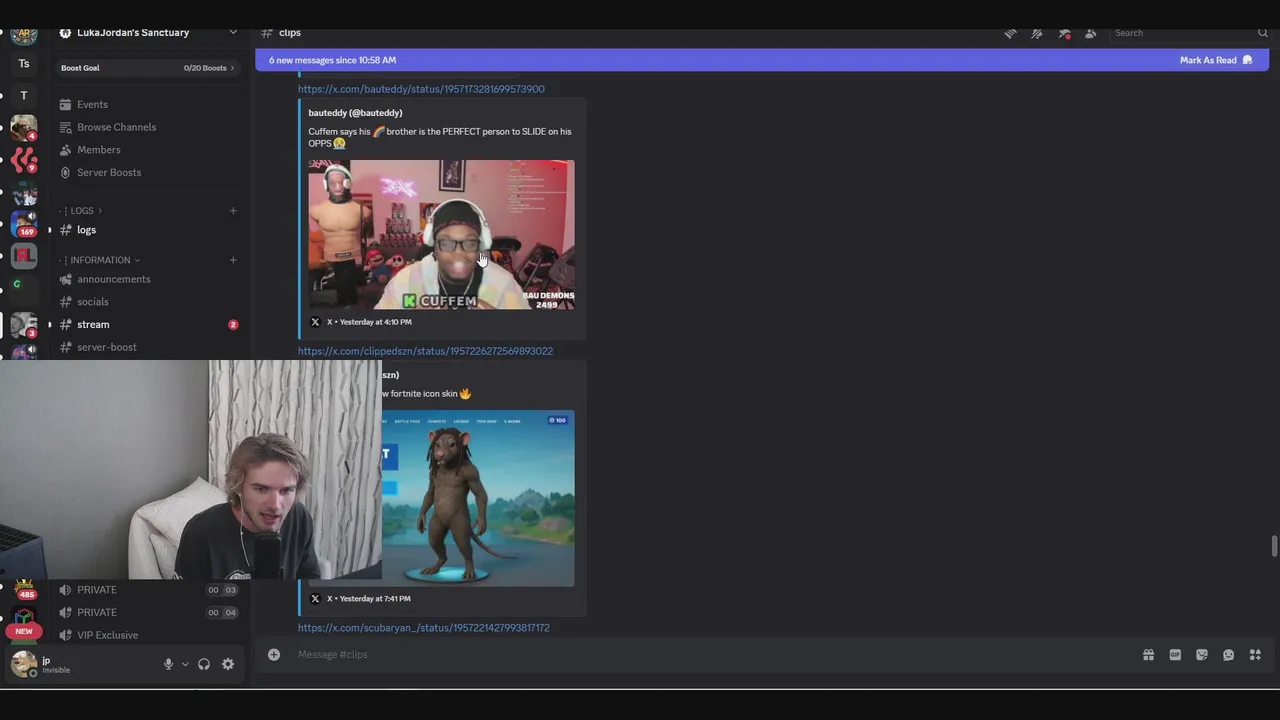Open the sticker picker icon
The image size is (1280, 720).
(1202, 655)
